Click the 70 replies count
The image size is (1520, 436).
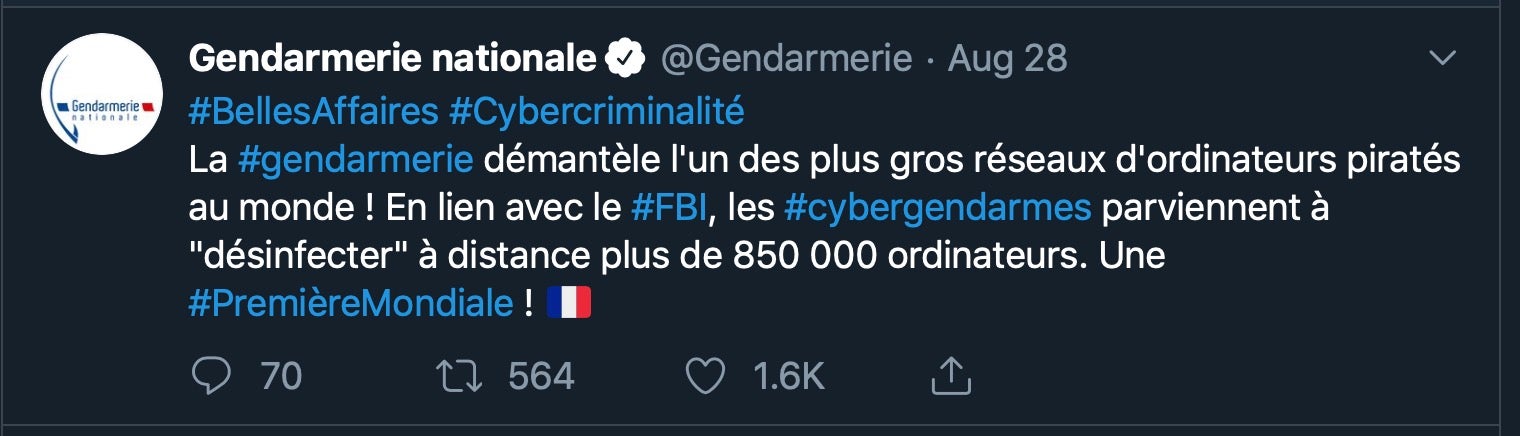(x=281, y=376)
